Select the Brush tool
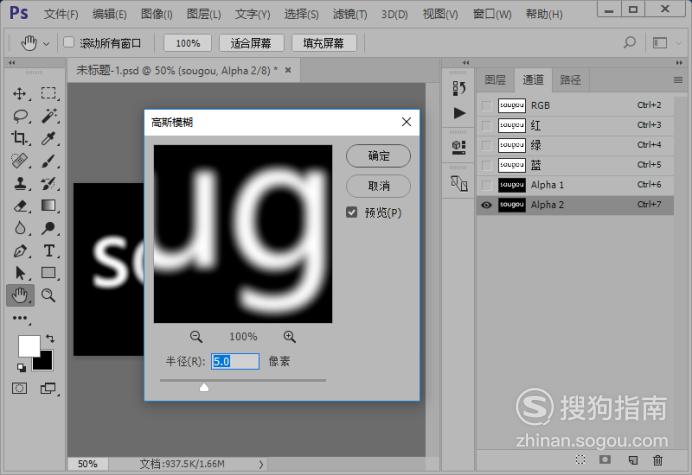 pos(49,161)
